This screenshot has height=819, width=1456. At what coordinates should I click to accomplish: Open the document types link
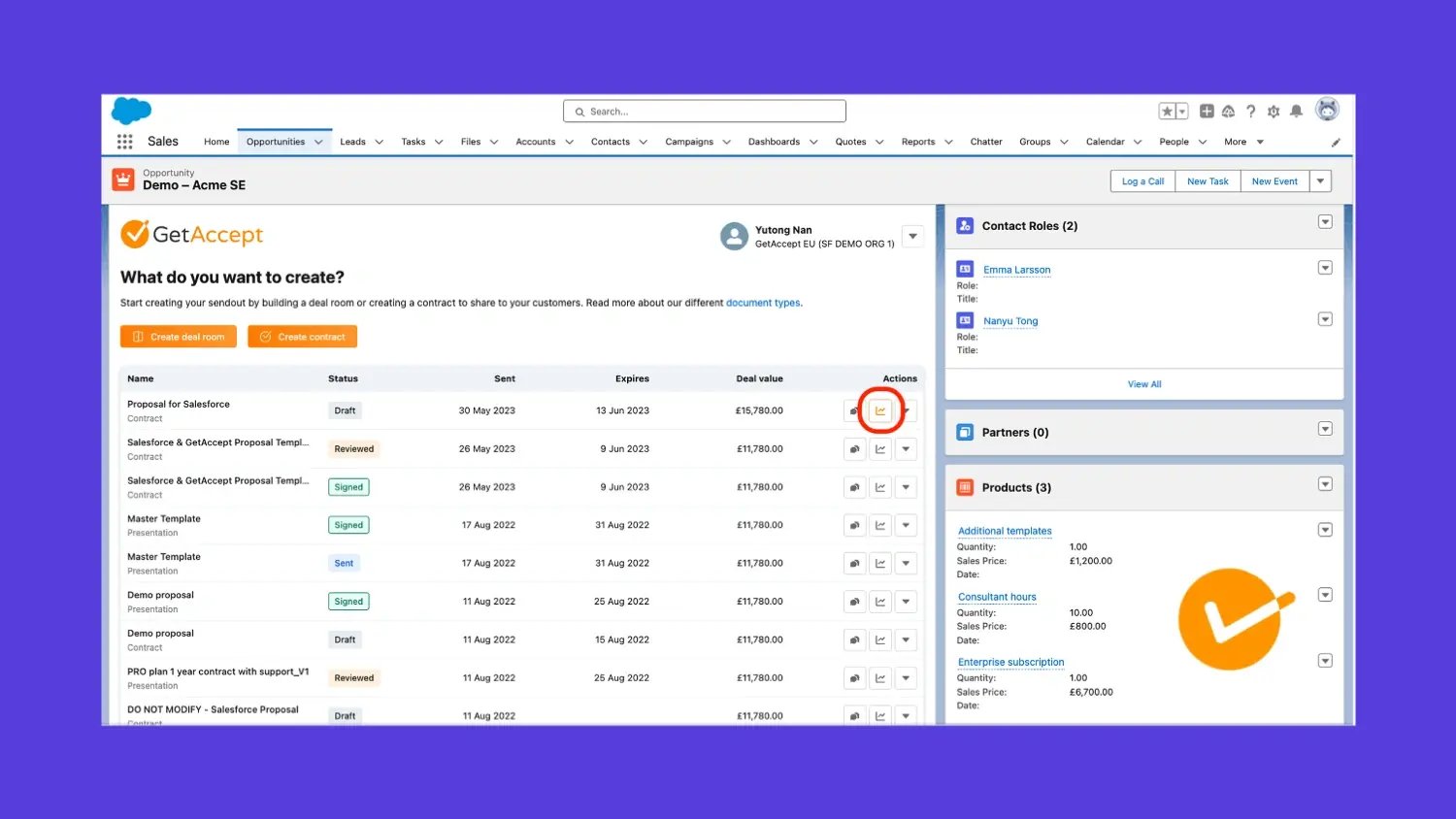point(763,303)
